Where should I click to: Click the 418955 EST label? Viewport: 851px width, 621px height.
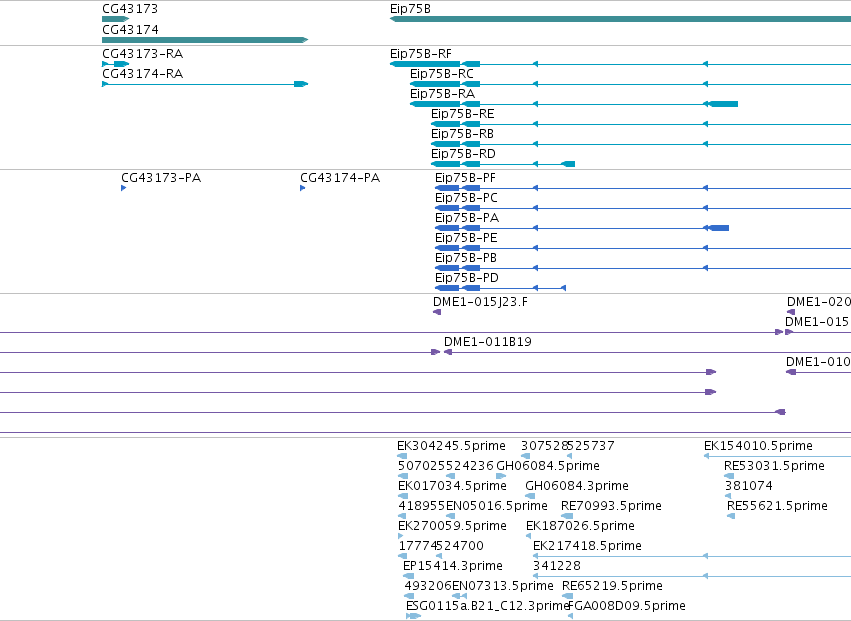(422, 506)
